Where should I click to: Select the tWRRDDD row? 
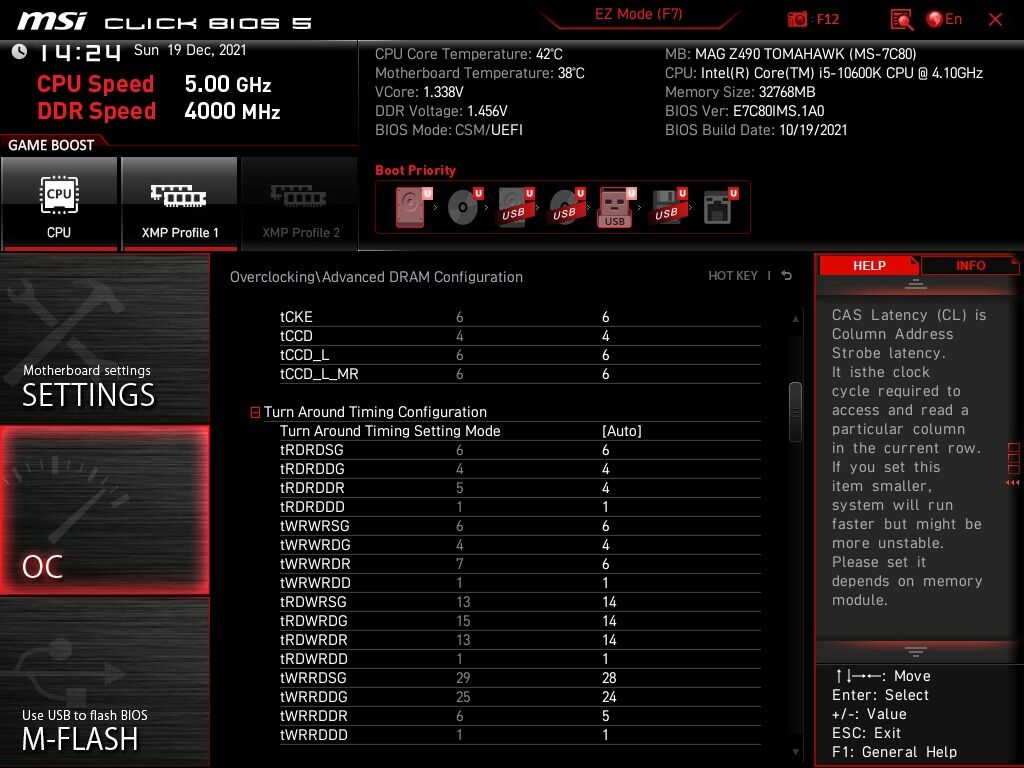coord(520,735)
